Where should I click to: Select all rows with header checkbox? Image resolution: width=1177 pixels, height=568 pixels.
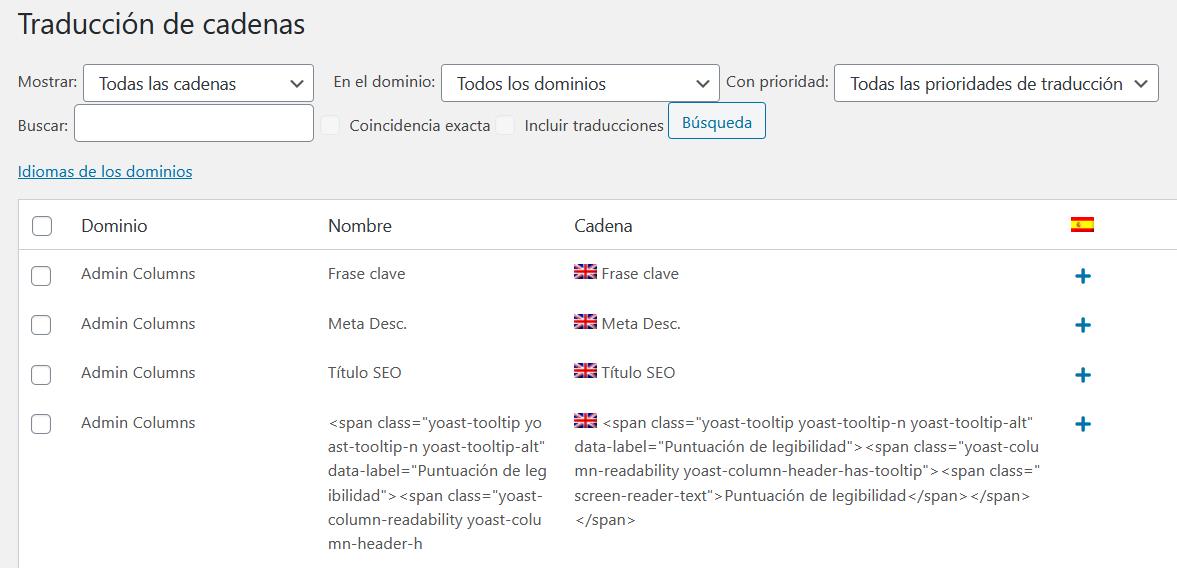click(42, 226)
